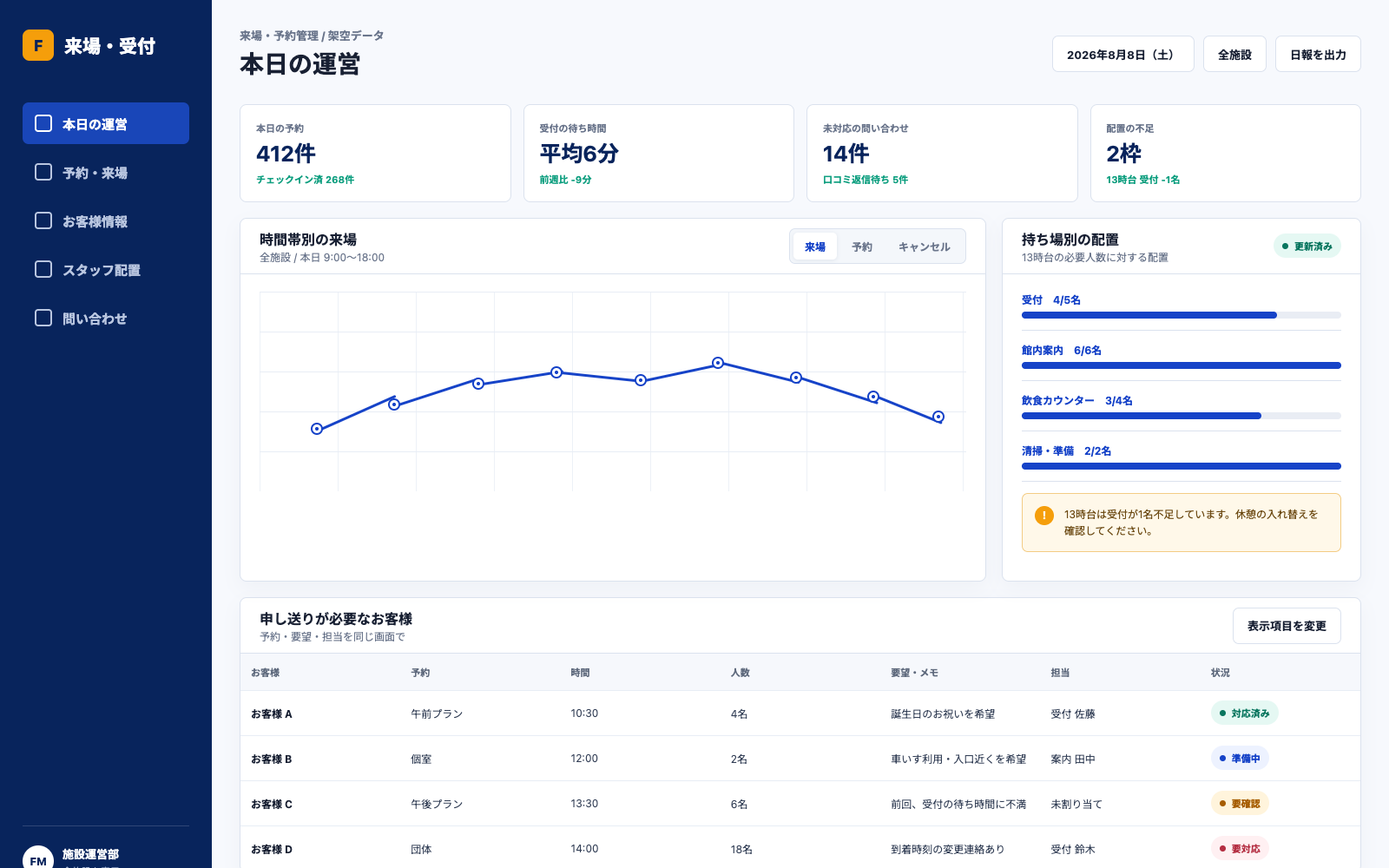This screenshot has height=868, width=1389.
Task: Click the 来場・予約管理 breadcrumb
Action: pos(279,36)
